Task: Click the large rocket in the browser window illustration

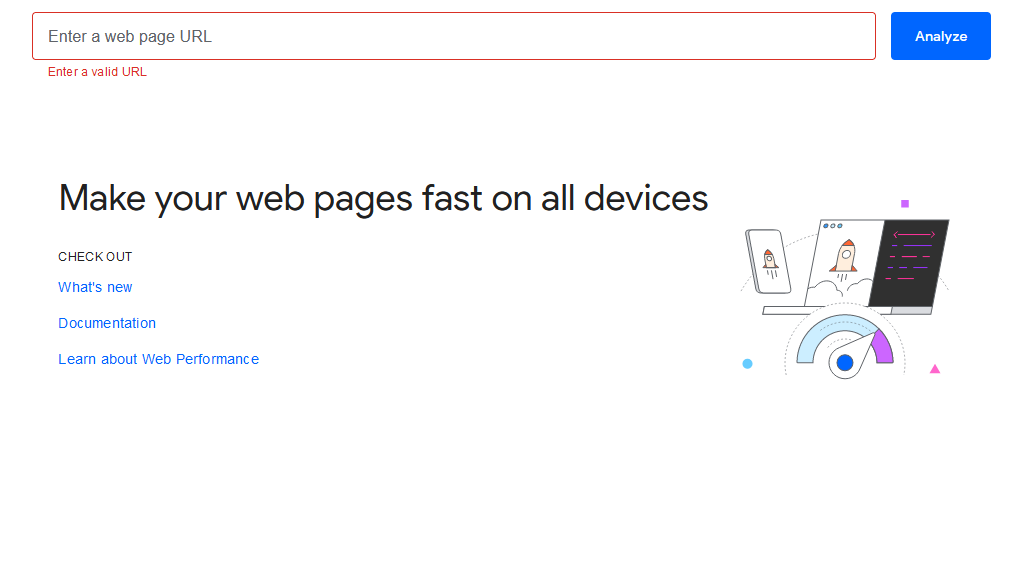Action: pos(844,257)
